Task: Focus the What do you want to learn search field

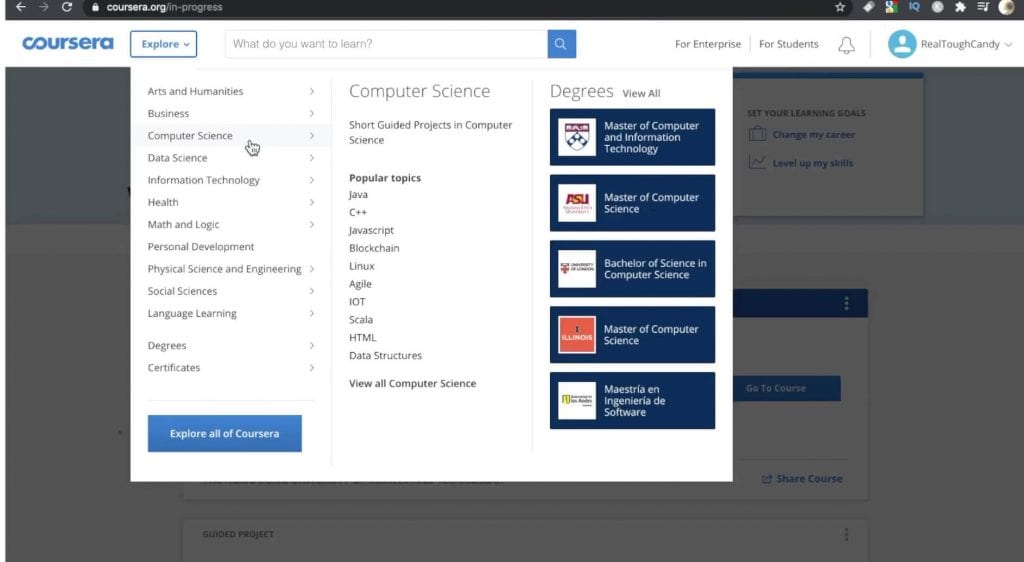Action: click(x=387, y=44)
